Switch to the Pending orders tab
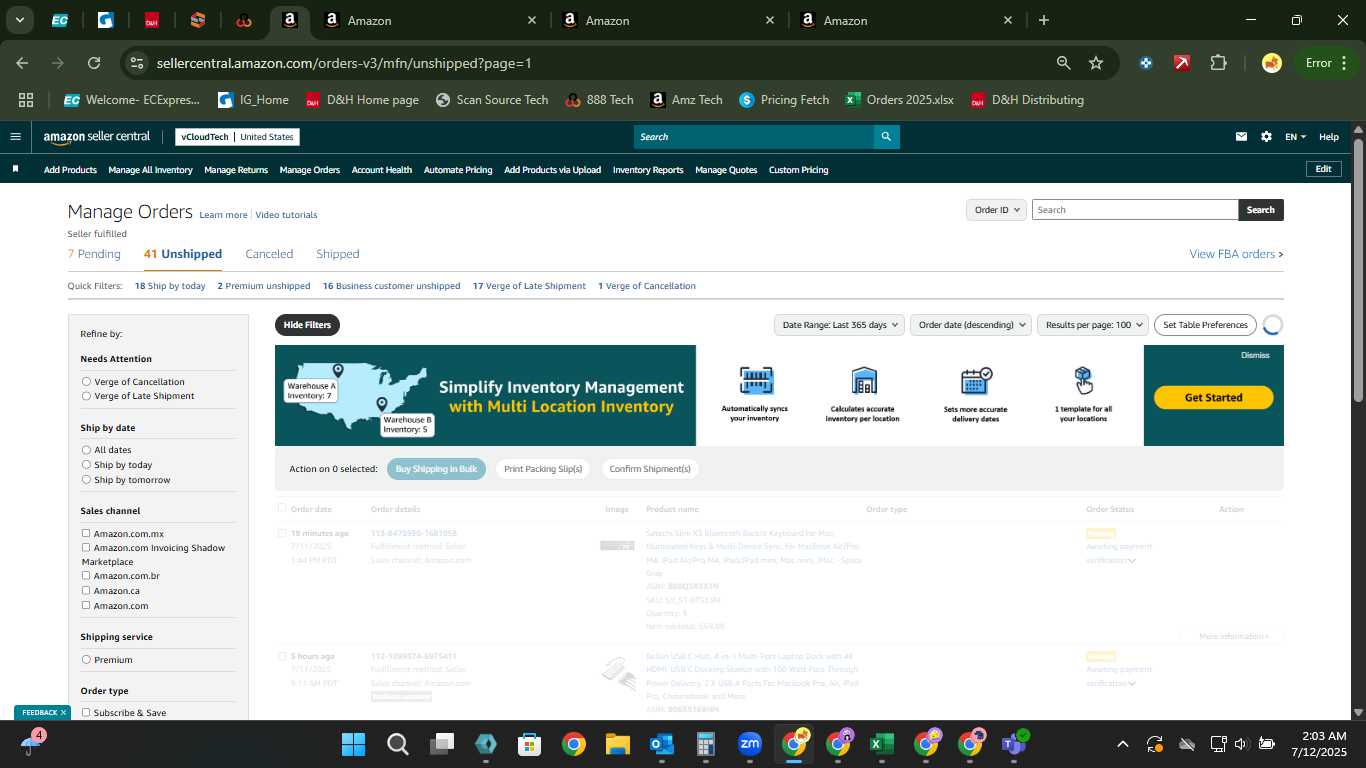The width and height of the screenshot is (1366, 768). click(94, 254)
